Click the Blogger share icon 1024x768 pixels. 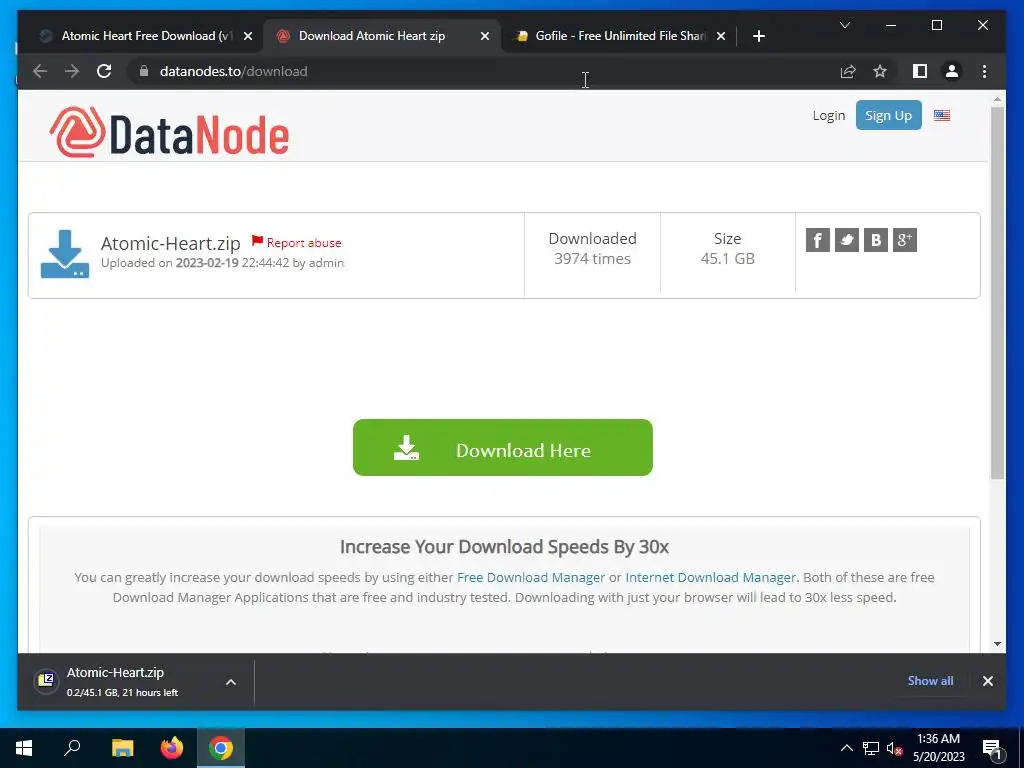pyautogui.click(x=876, y=240)
